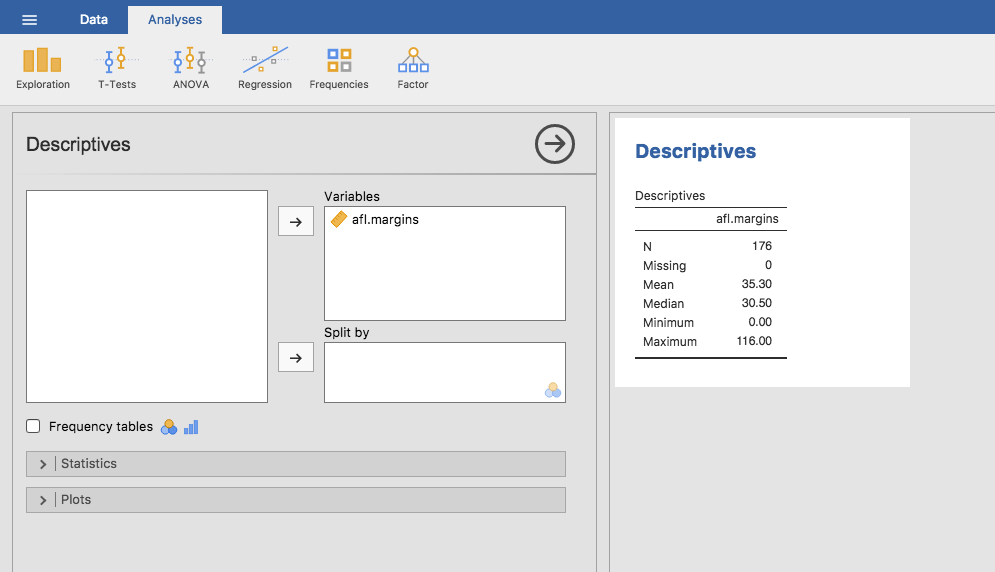Click the Mean value 35.30
Viewport: 995px width, 572px height.
point(756,284)
